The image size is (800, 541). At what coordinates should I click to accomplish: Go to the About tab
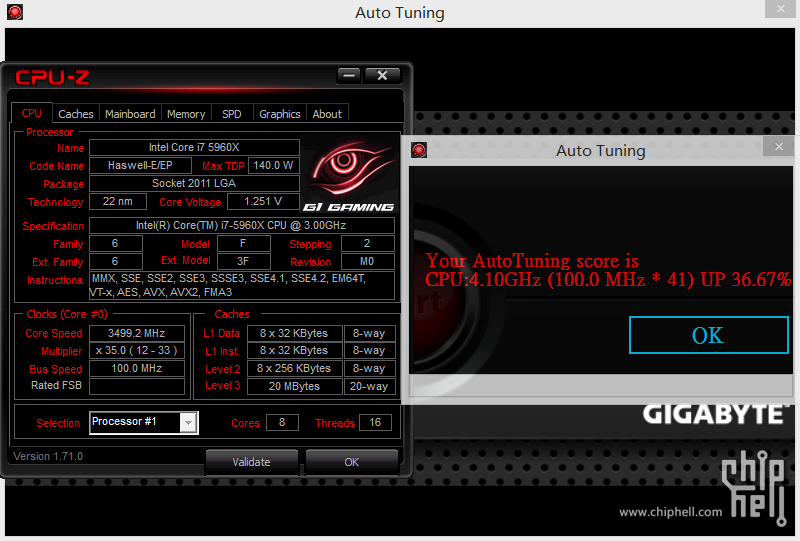[327, 114]
